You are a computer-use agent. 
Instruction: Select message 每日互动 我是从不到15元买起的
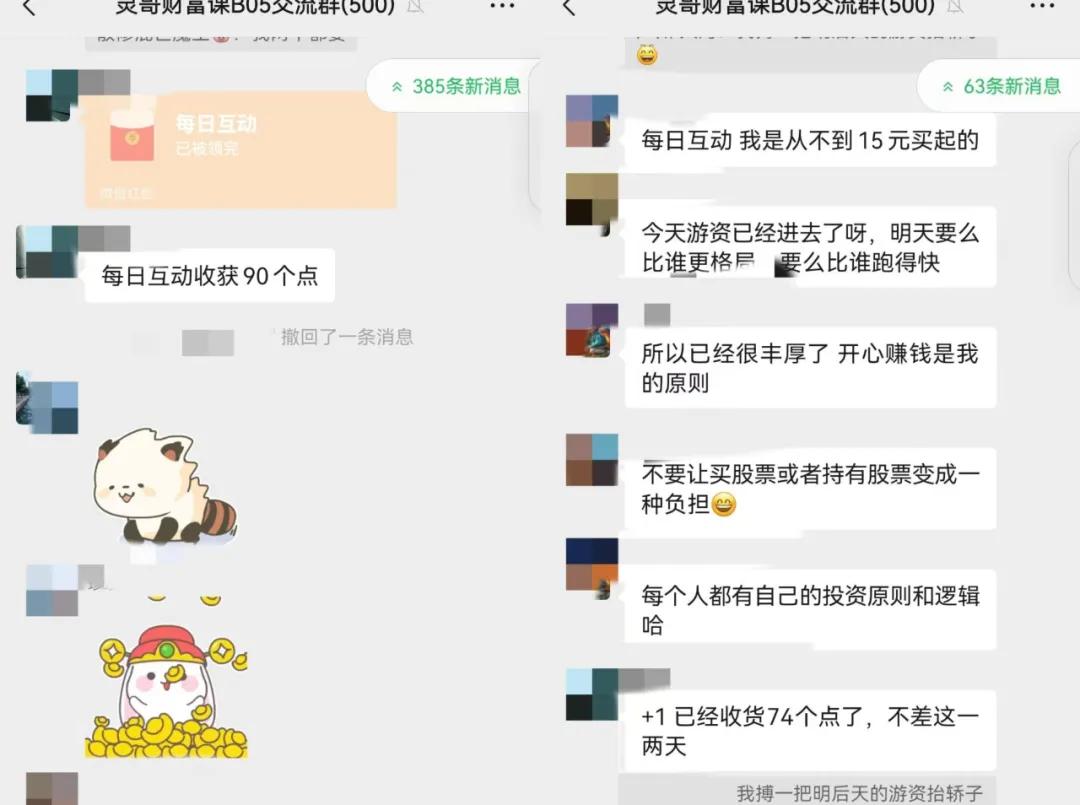(810, 140)
